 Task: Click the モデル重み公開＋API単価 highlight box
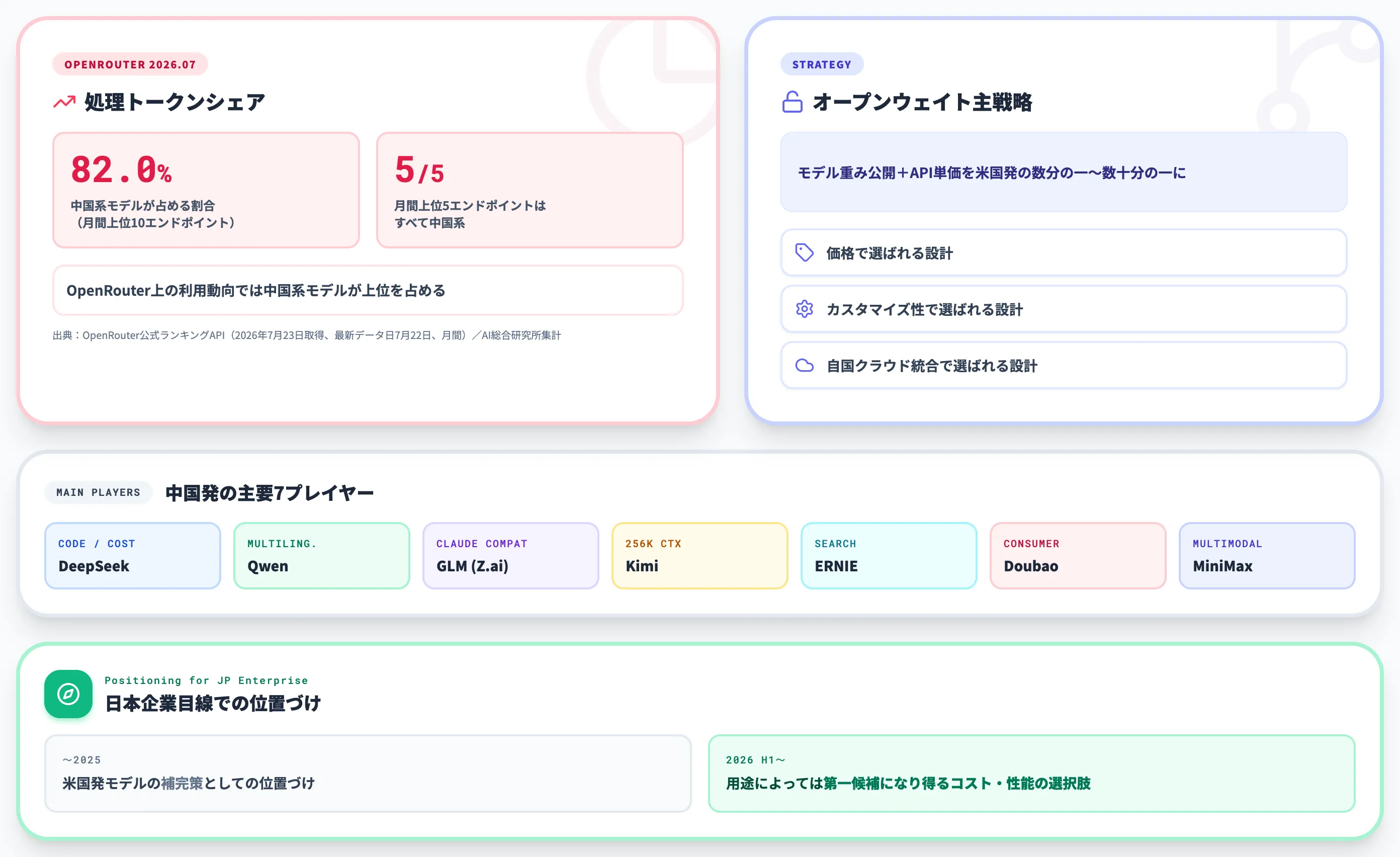point(1064,172)
